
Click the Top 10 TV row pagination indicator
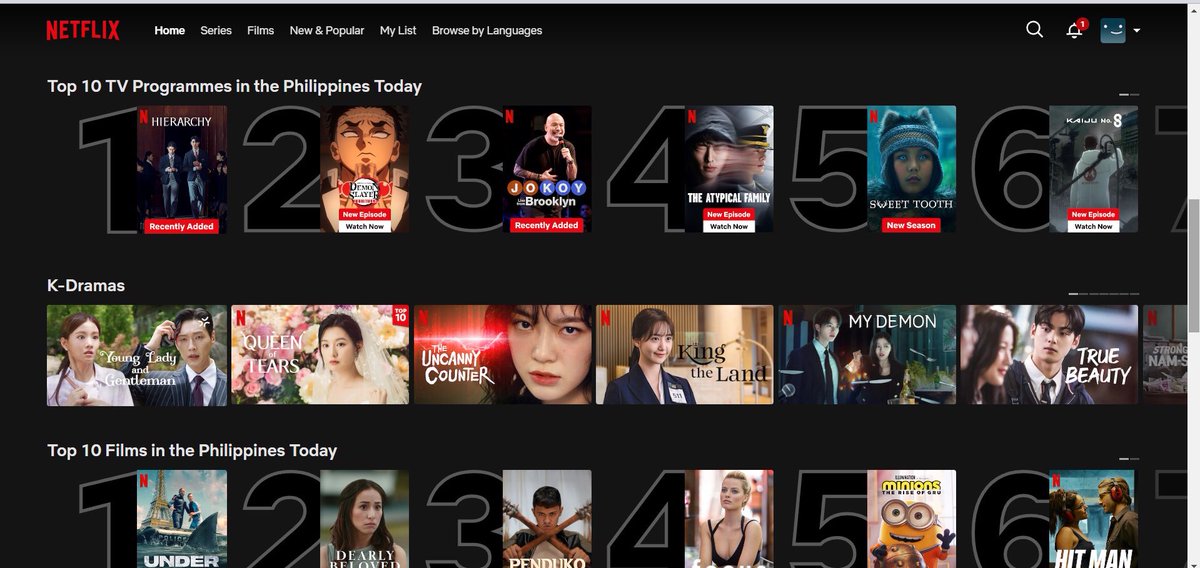tap(1129, 94)
